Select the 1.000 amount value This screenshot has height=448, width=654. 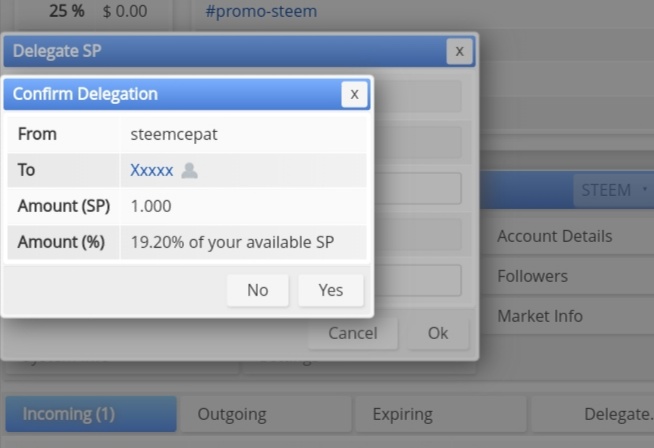pos(151,206)
